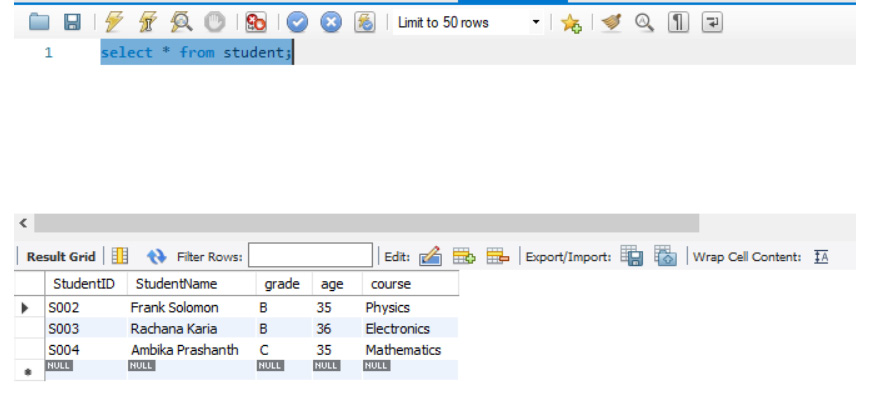Delete selected rows icon
This screenshot has height=418, width=870.
[498, 256]
